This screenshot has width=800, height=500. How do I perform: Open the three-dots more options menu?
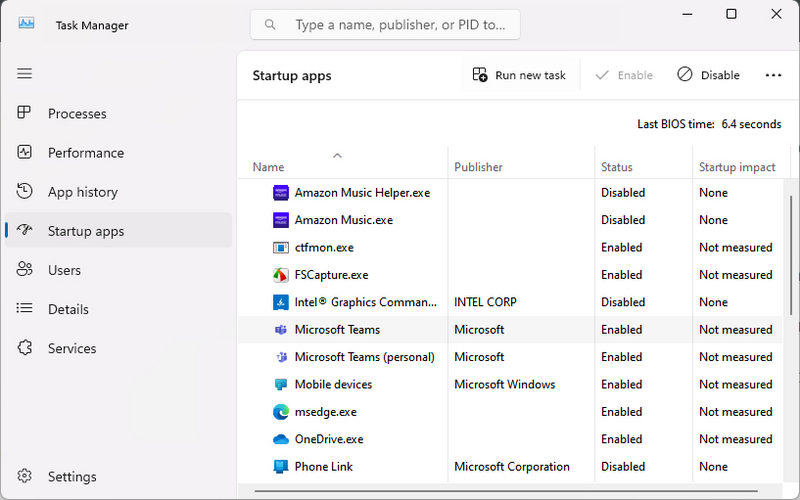[773, 75]
